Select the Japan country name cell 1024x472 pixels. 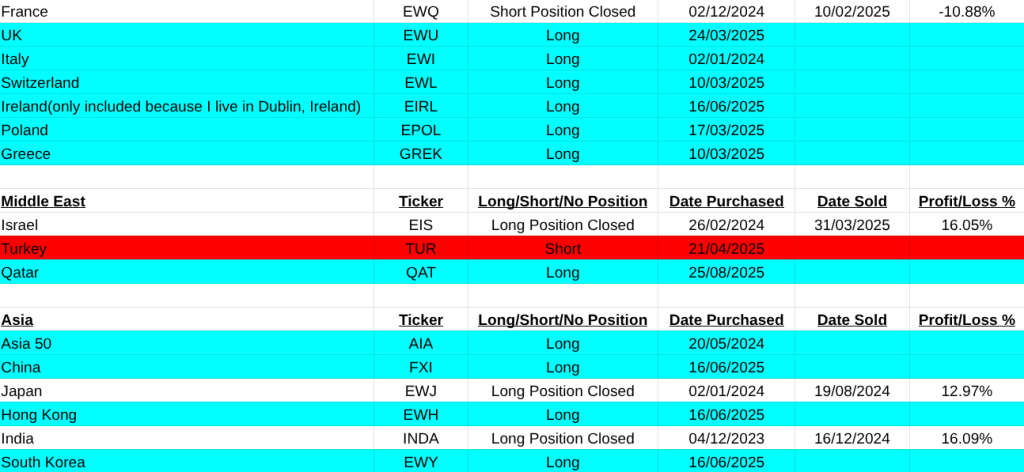(x=22, y=391)
